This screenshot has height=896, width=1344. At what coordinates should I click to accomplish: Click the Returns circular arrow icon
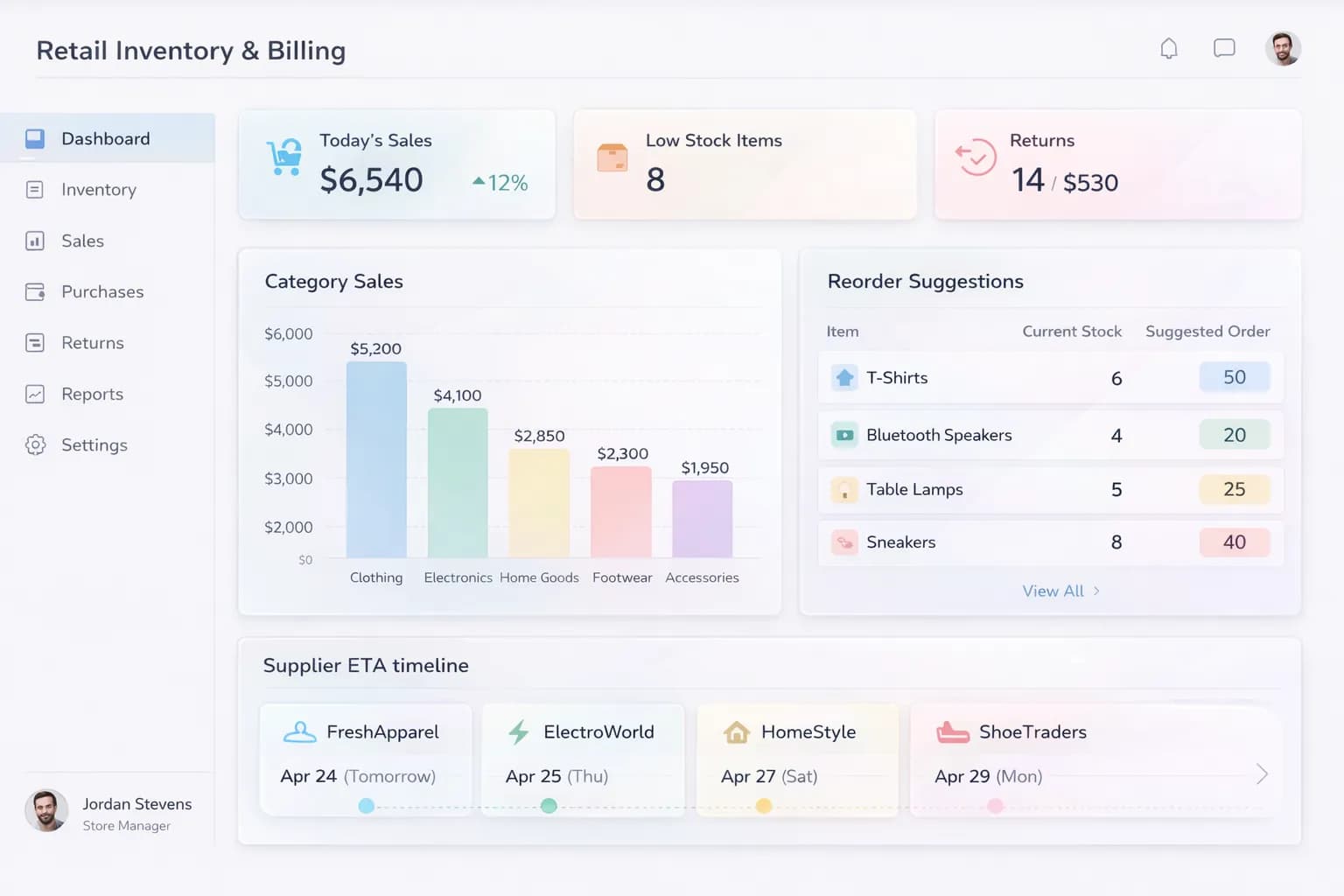[976, 158]
